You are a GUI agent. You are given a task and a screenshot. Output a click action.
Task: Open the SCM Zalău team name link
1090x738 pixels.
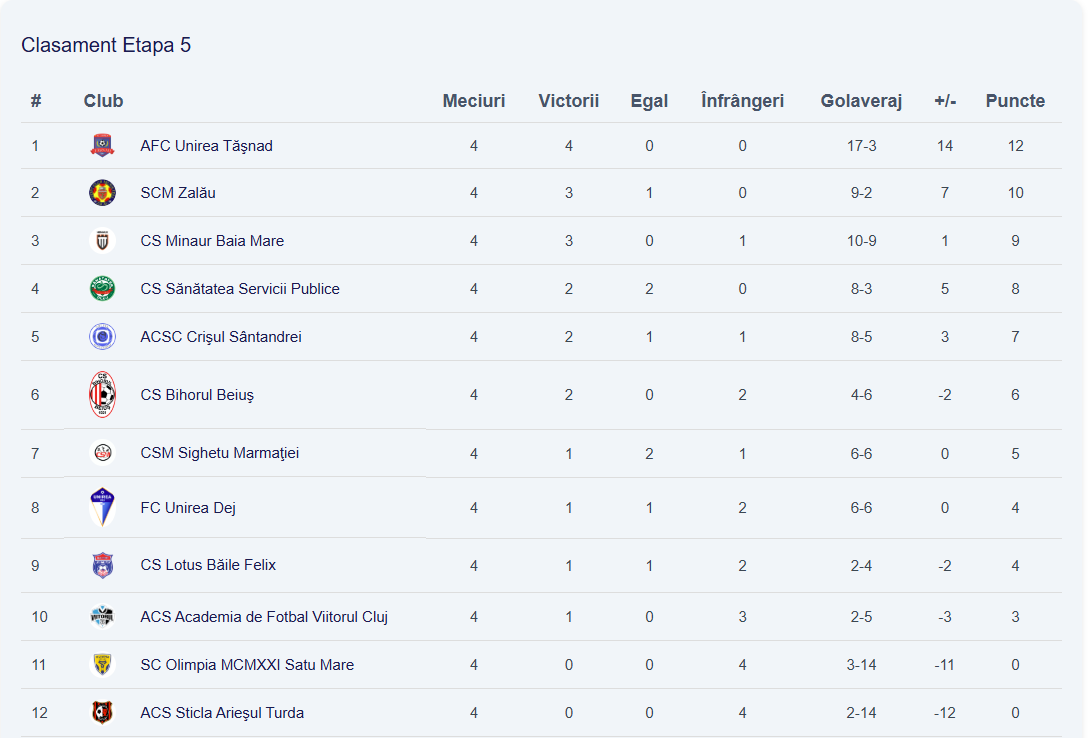[x=178, y=193]
